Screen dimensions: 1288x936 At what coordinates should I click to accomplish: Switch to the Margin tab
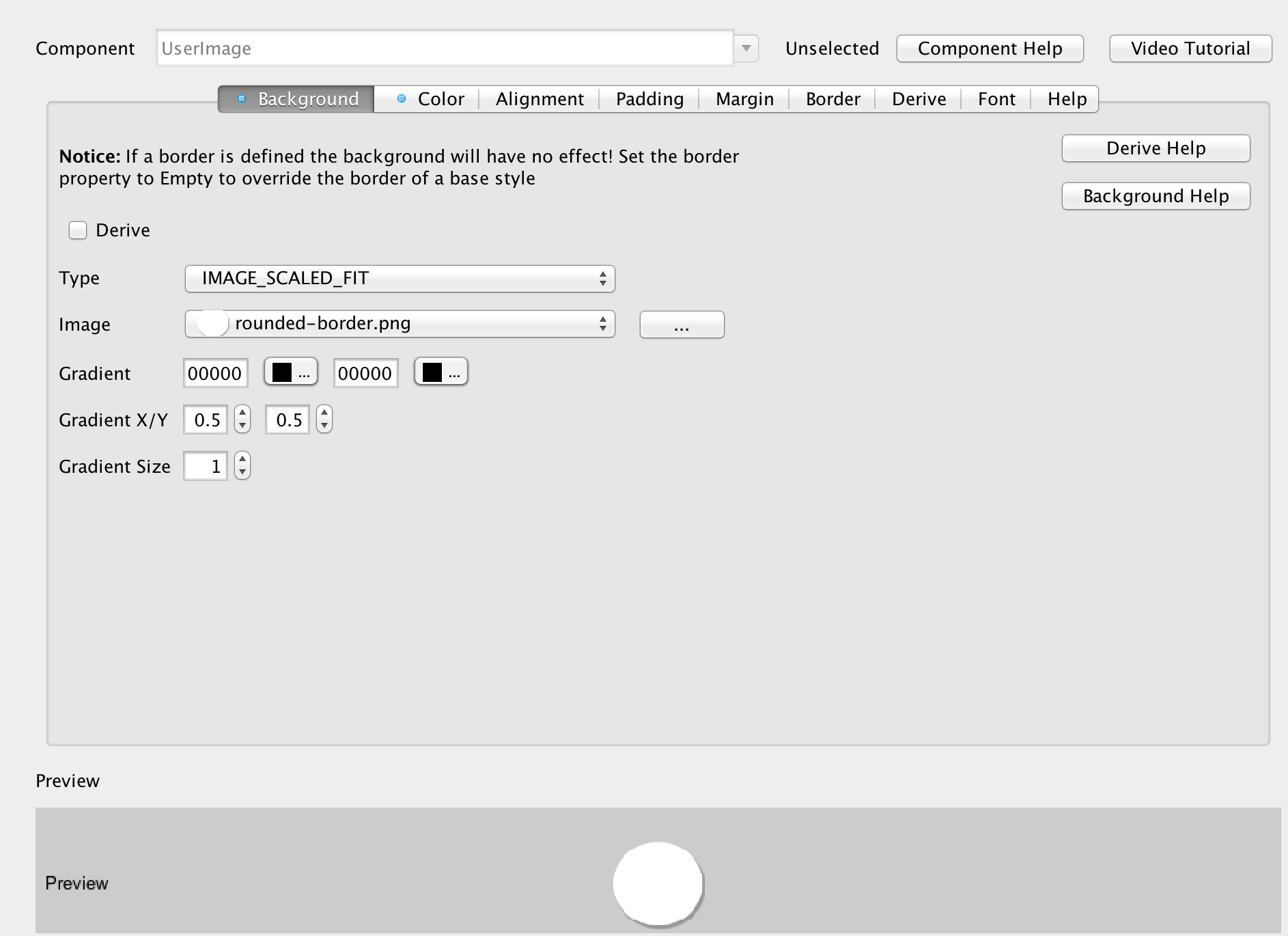(x=744, y=99)
